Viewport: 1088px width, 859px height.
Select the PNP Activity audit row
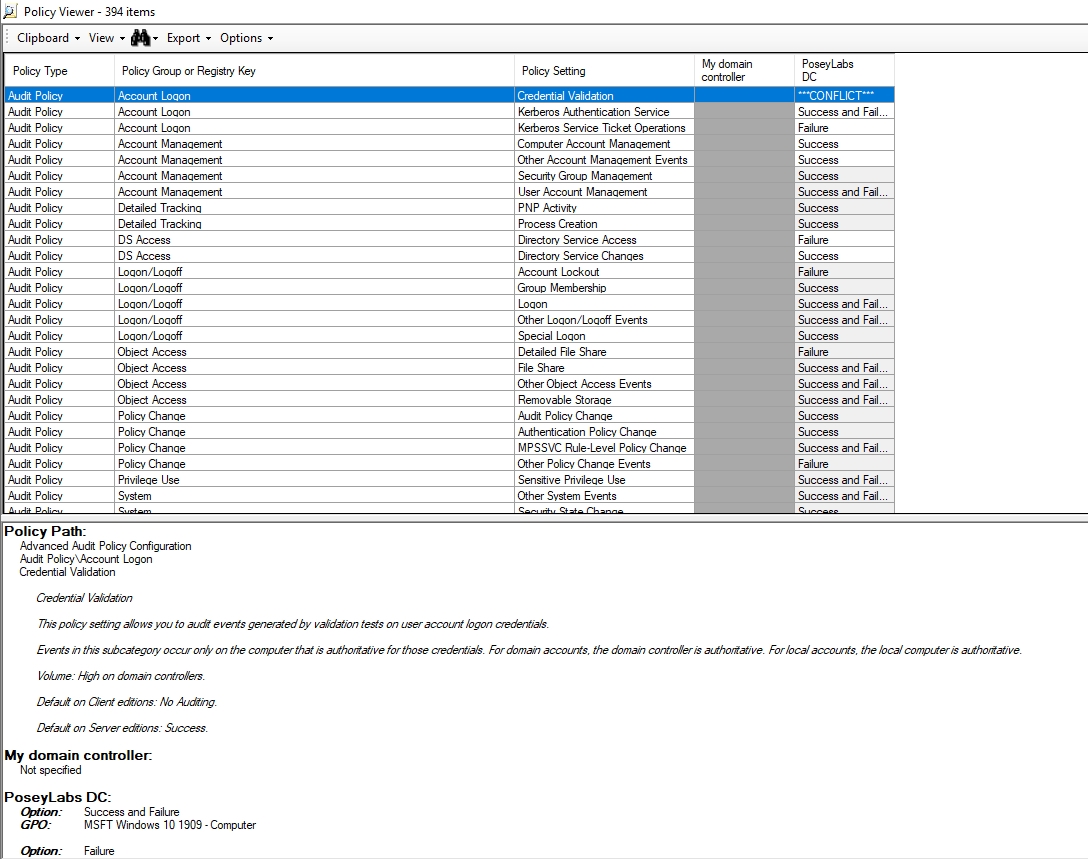(400, 207)
